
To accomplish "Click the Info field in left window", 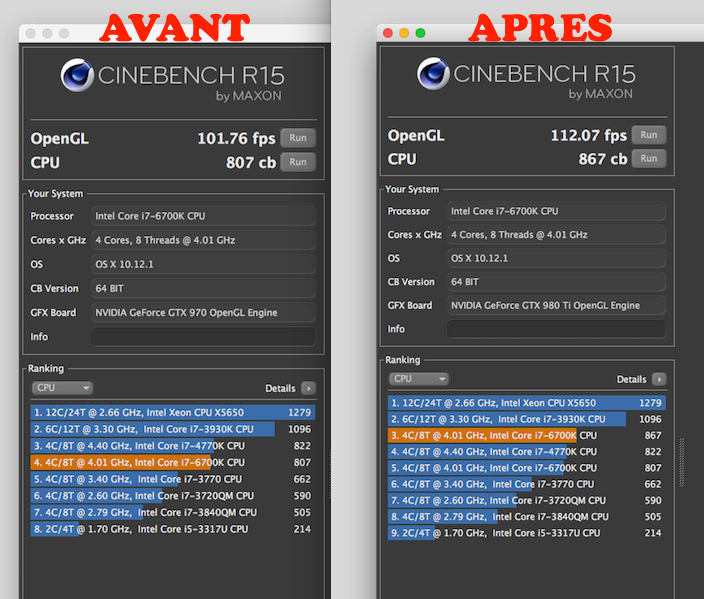I will (203, 337).
